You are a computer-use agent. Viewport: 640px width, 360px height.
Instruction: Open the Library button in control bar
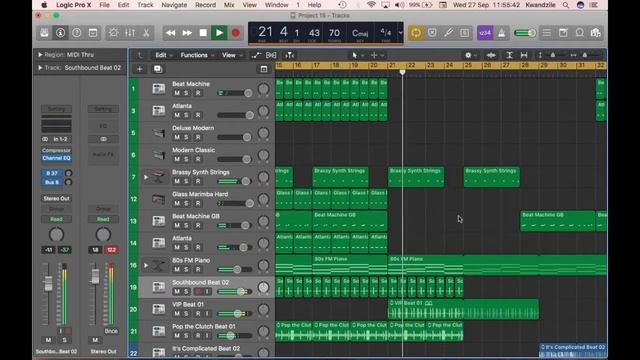click(x=44, y=33)
